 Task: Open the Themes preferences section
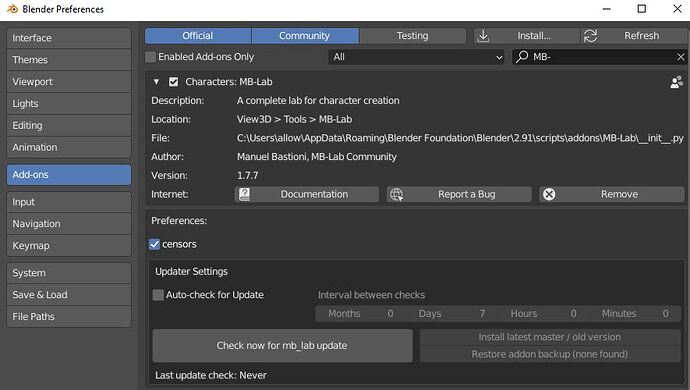tap(69, 60)
